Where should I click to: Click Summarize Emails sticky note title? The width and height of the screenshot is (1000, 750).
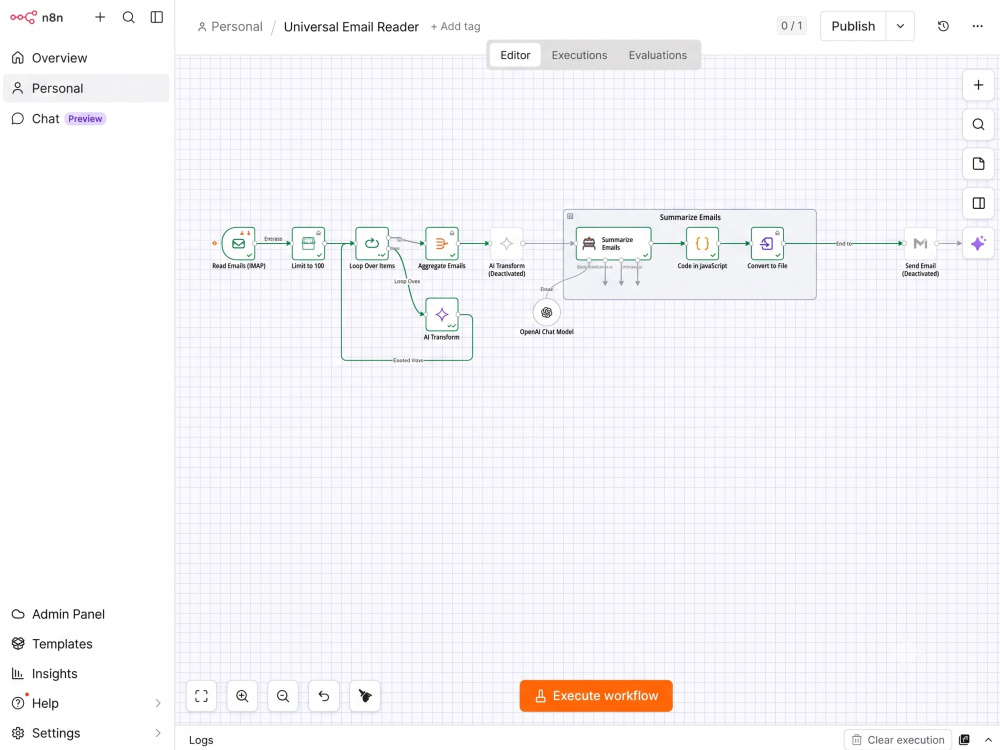point(690,217)
